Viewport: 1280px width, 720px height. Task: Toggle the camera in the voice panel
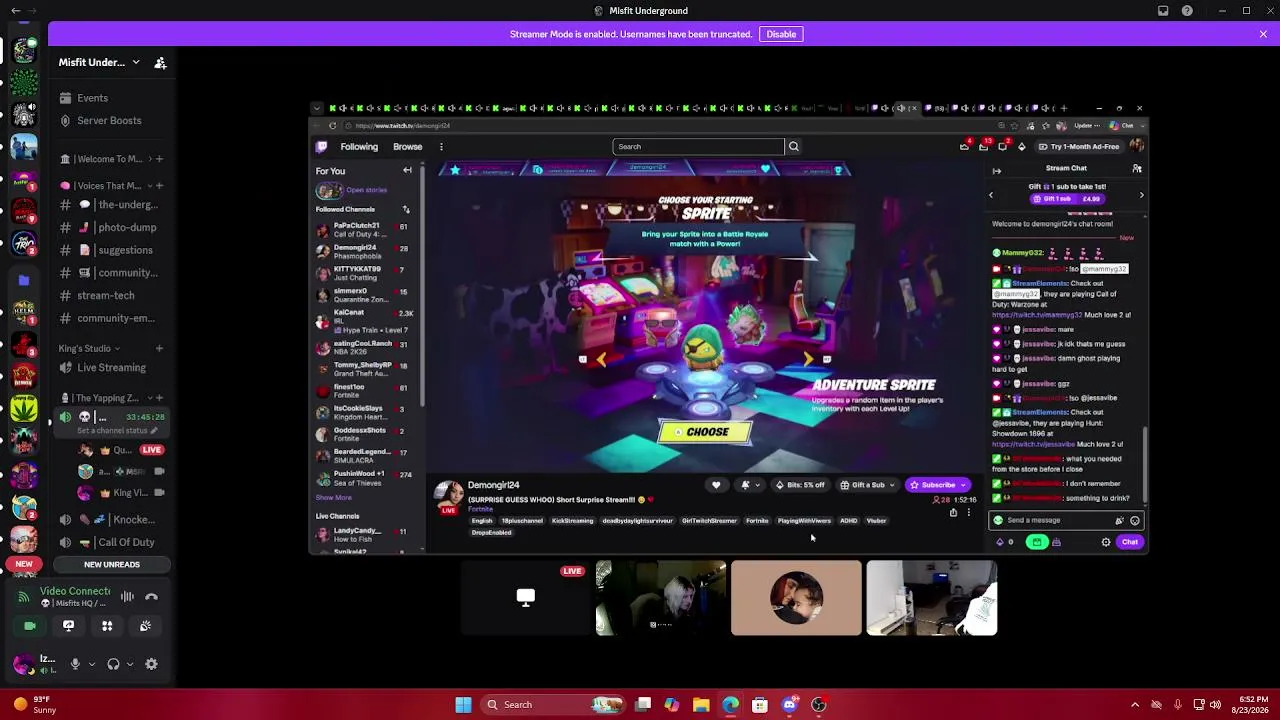pos(30,626)
